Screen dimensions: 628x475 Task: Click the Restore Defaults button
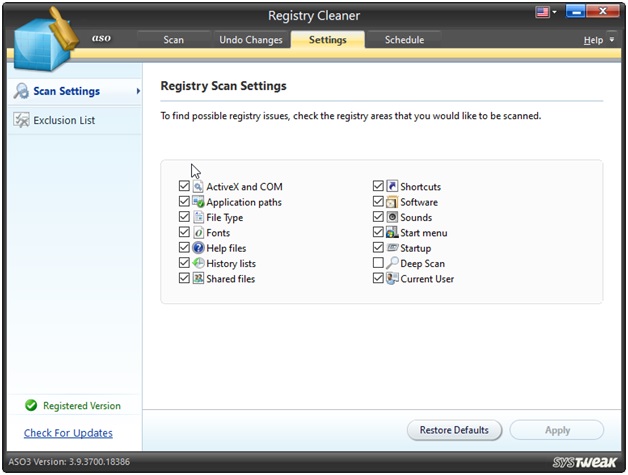click(454, 430)
